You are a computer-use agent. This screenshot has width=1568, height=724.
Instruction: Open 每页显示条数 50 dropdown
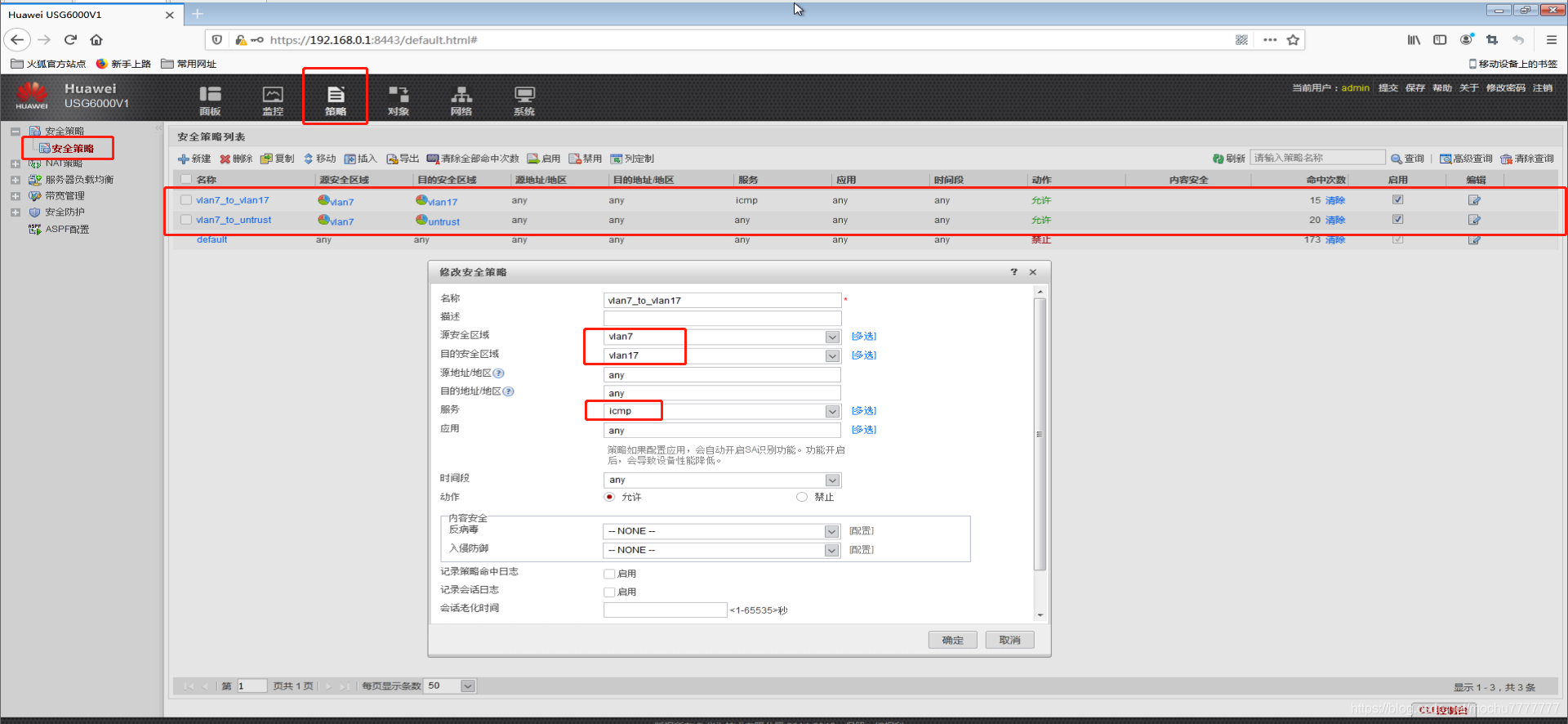coord(468,686)
